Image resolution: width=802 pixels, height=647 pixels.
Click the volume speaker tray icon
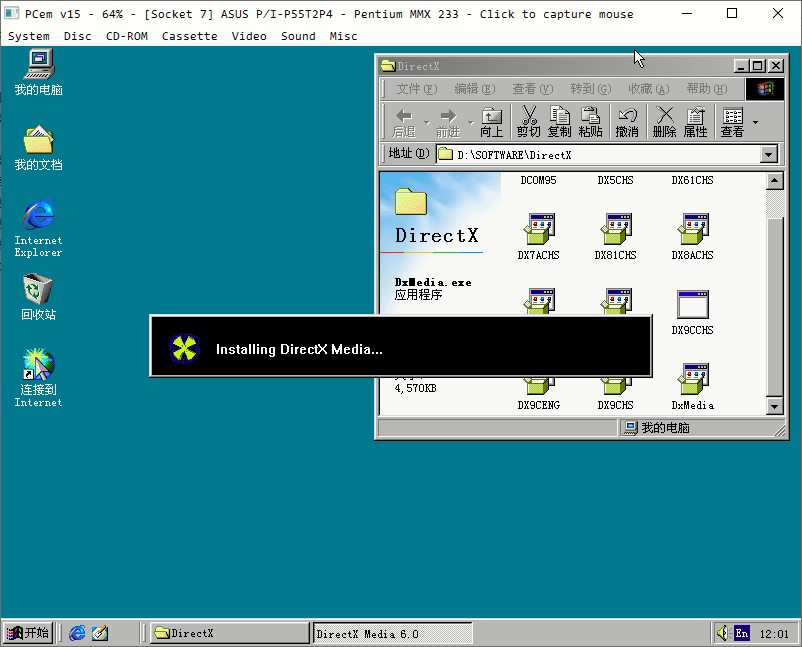722,633
